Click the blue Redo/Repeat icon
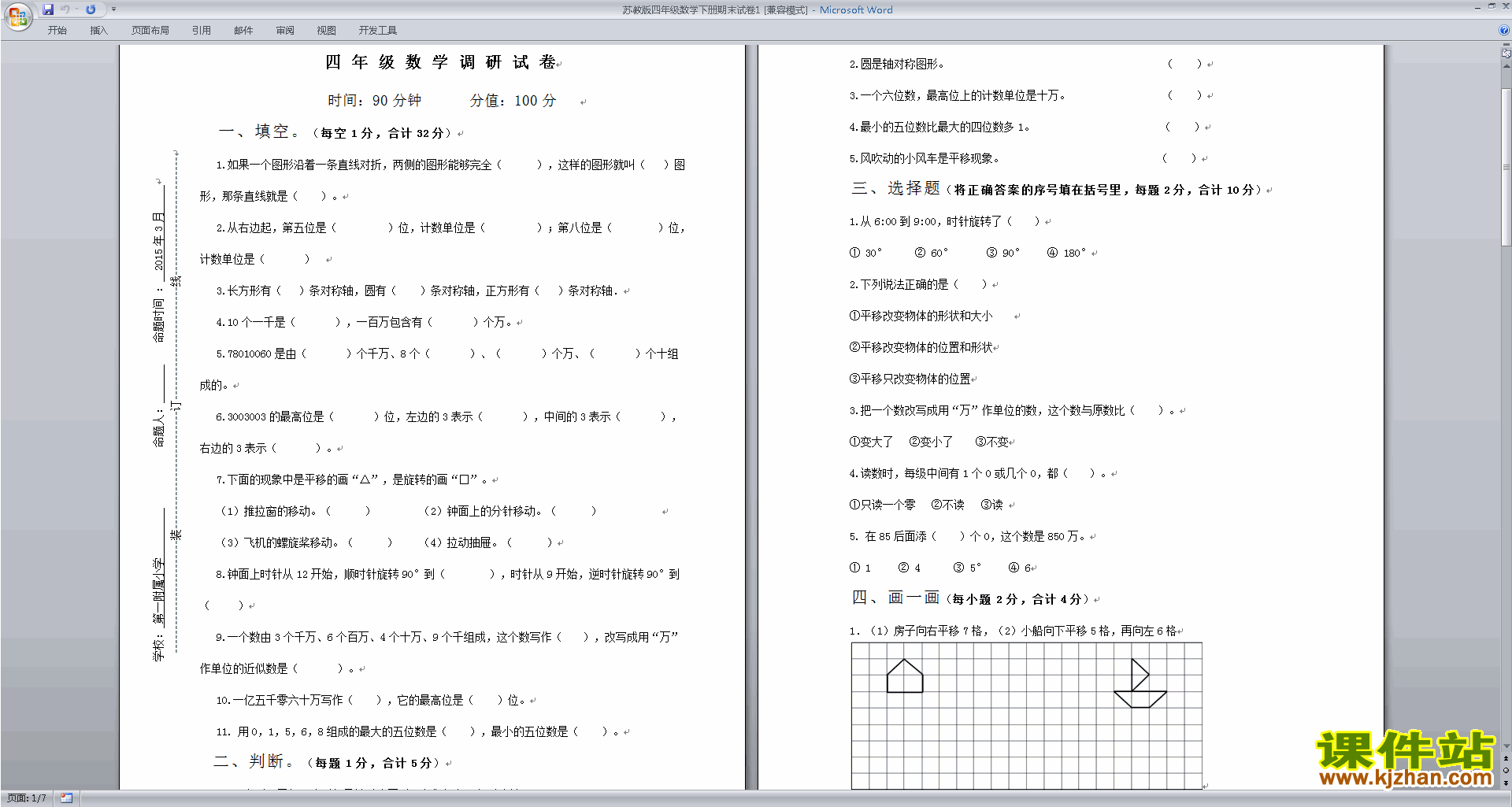 91,9
